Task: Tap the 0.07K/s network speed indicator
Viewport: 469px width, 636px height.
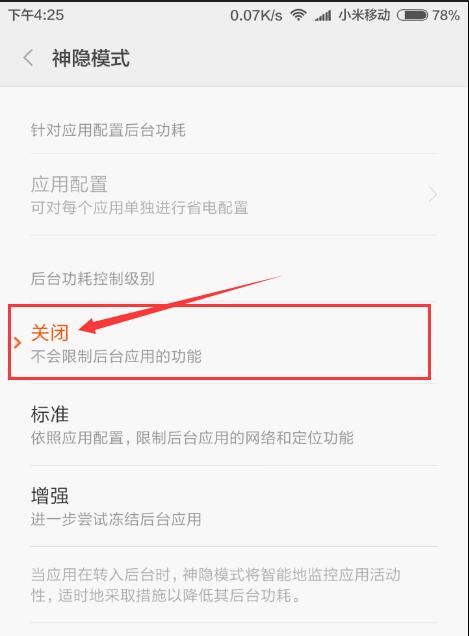Action: [x=256, y=15]
